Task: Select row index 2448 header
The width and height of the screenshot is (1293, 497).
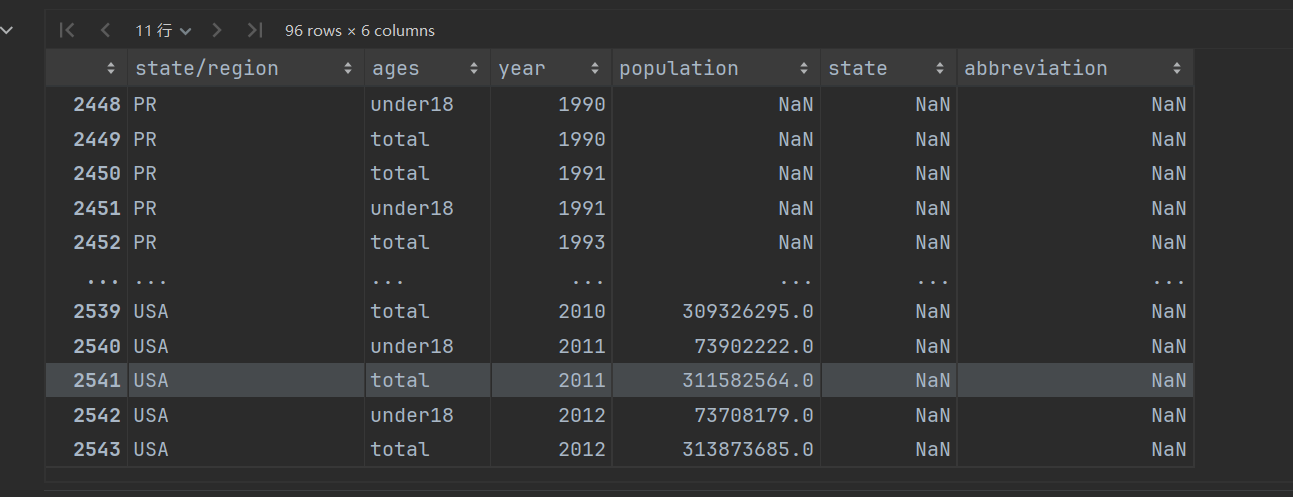Action: coord(97,104)
